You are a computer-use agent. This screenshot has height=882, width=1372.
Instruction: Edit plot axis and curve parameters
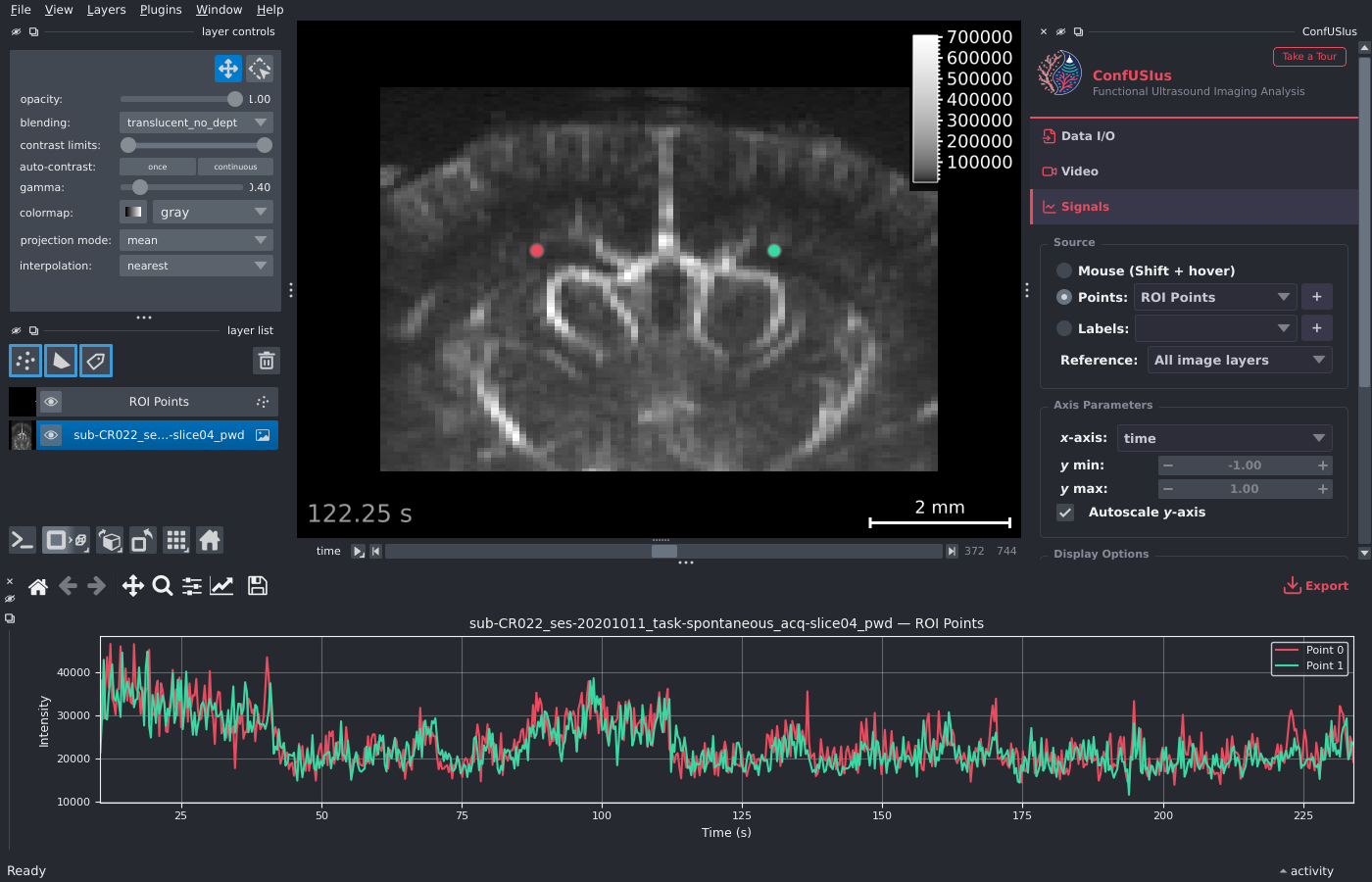click(222, 586)
